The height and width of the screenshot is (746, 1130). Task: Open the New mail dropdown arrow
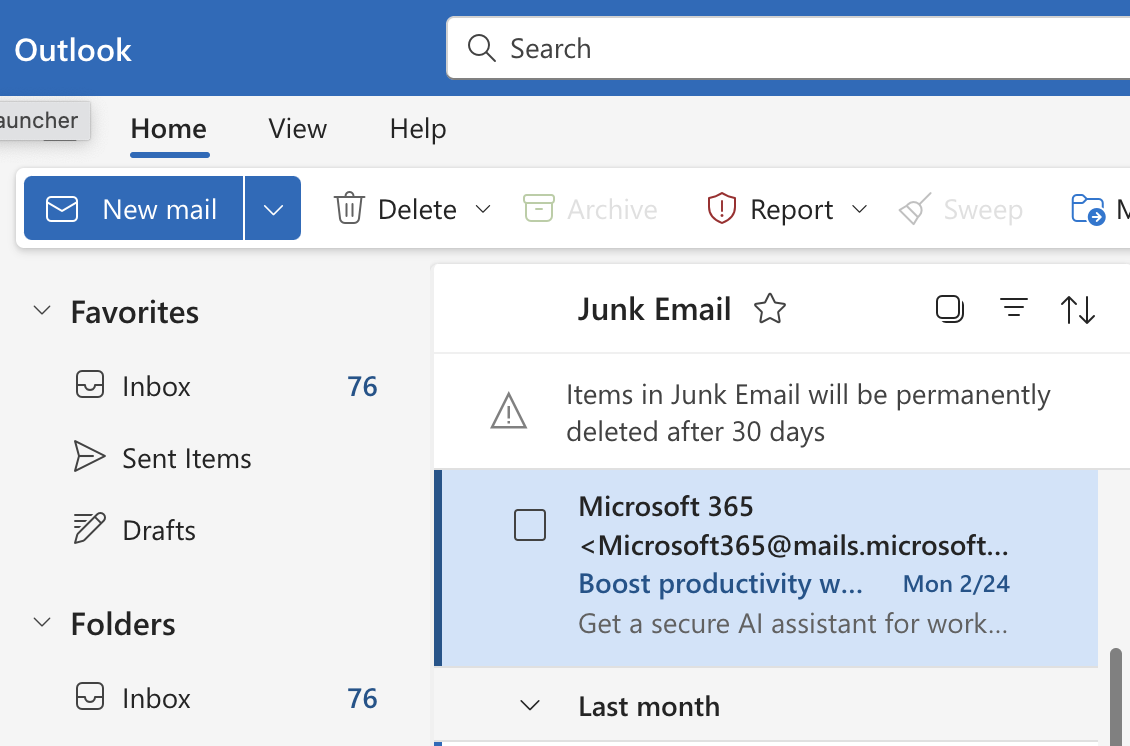click(272, 208)
